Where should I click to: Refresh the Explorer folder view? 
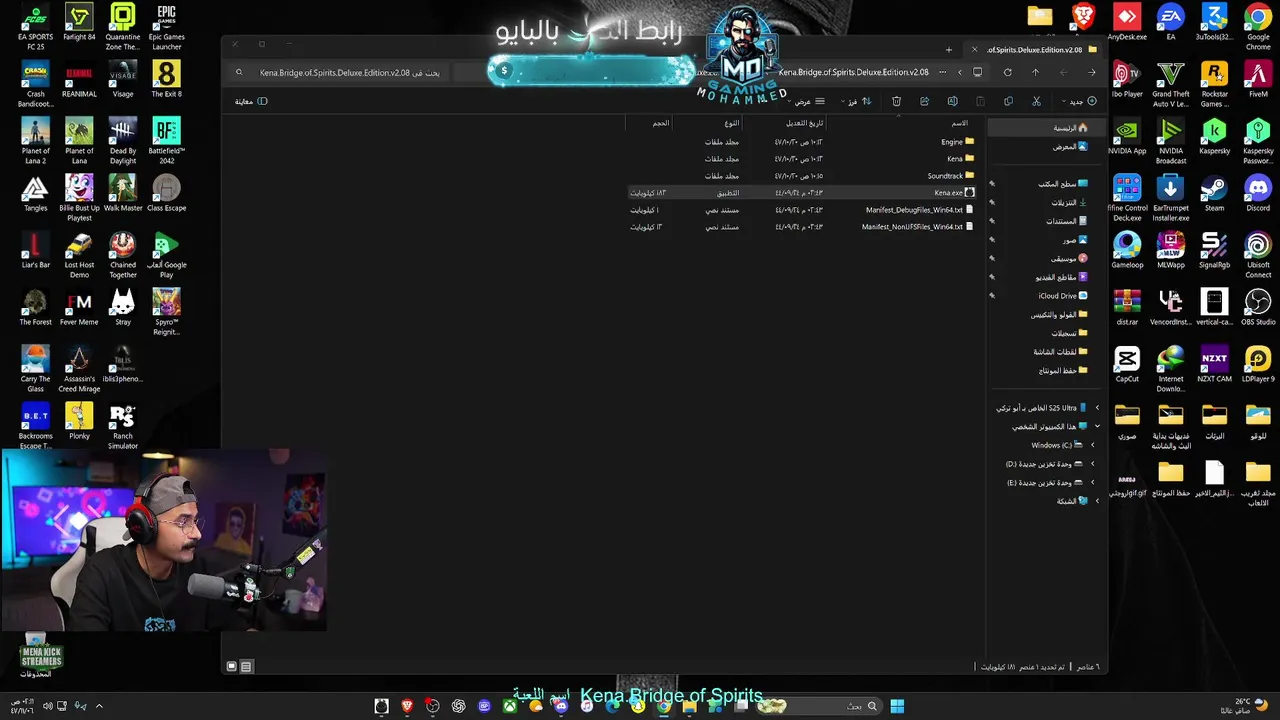(x=1007, y=72)
